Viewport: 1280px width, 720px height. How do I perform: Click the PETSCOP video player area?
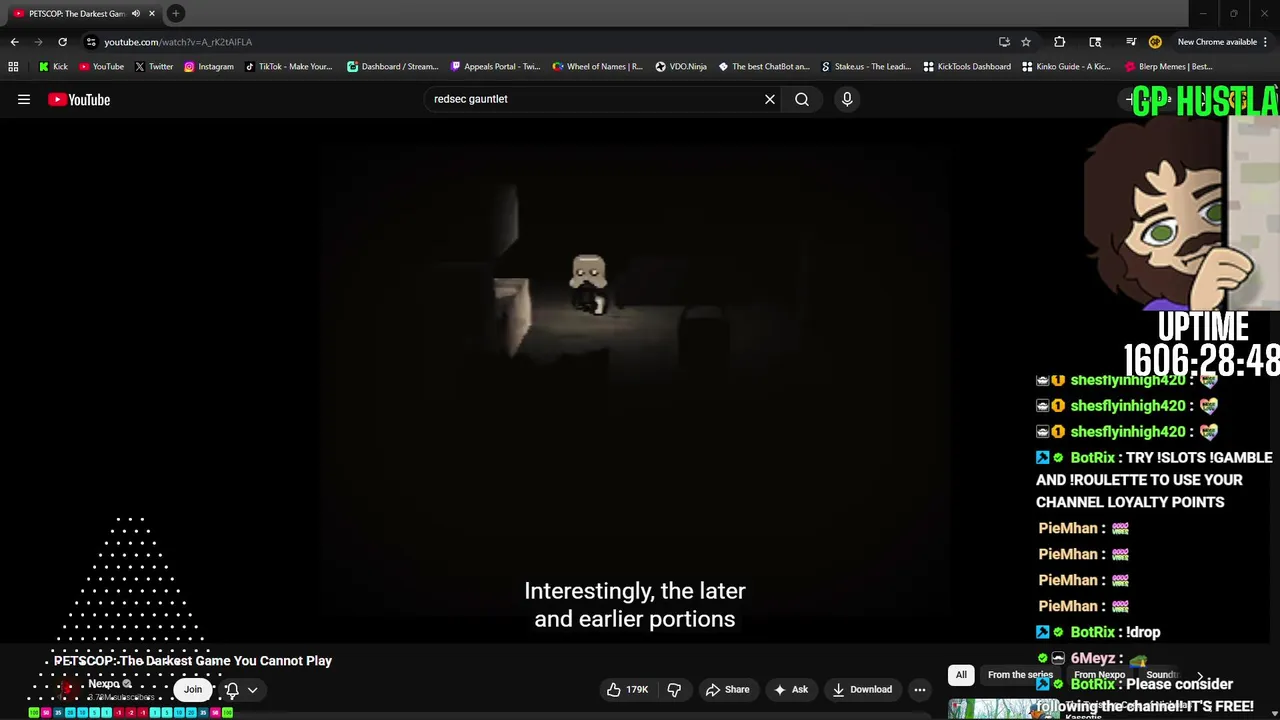(635, 380)
